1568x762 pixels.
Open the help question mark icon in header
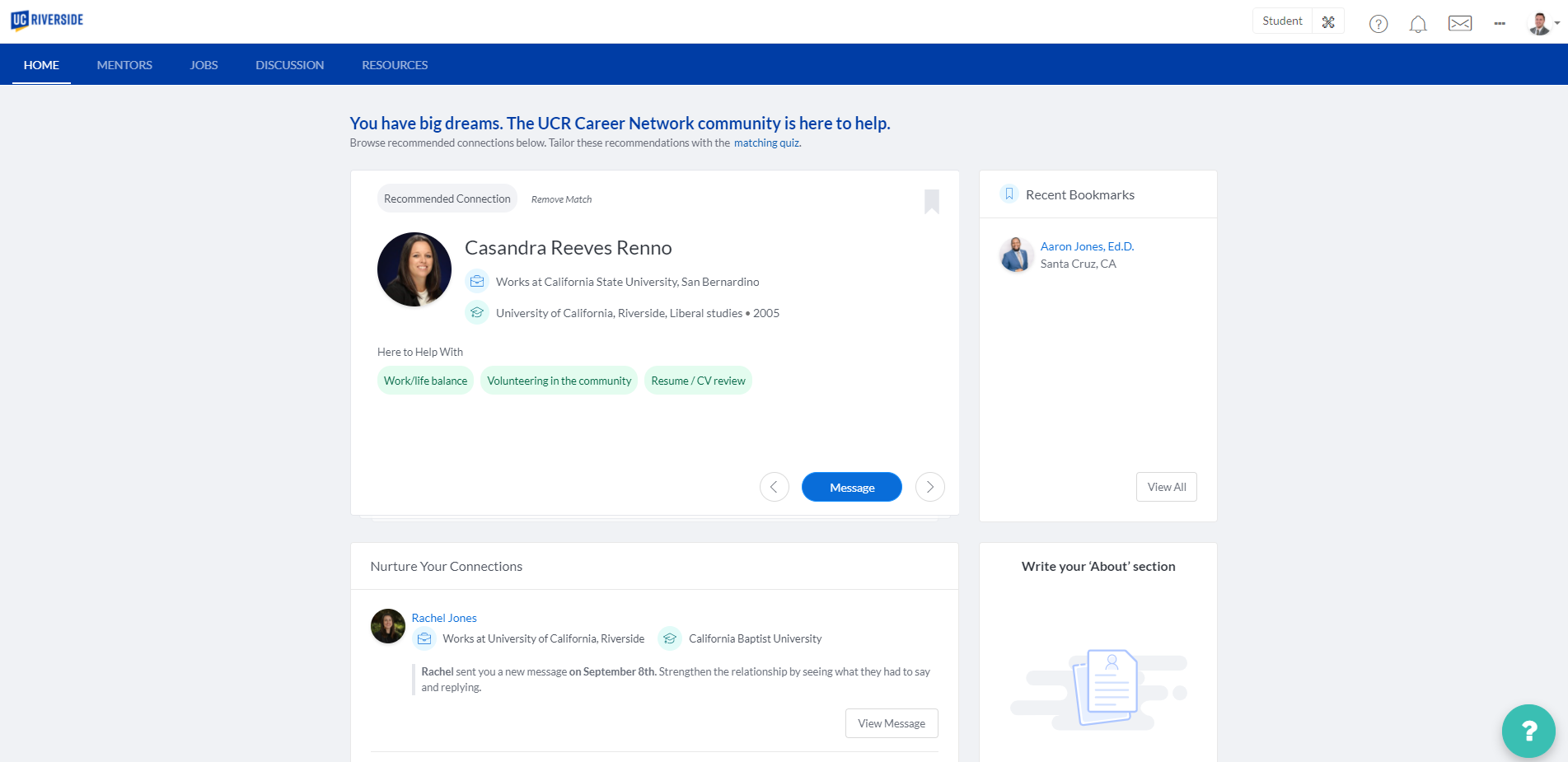pos(1378,24)
